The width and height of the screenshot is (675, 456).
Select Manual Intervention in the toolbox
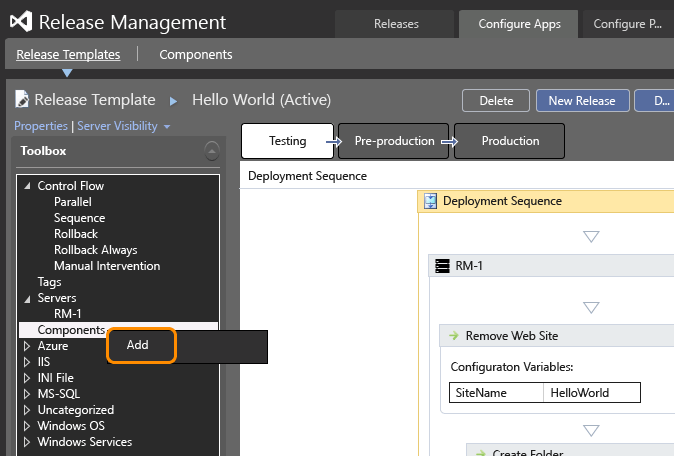click(x=107, y=266)
